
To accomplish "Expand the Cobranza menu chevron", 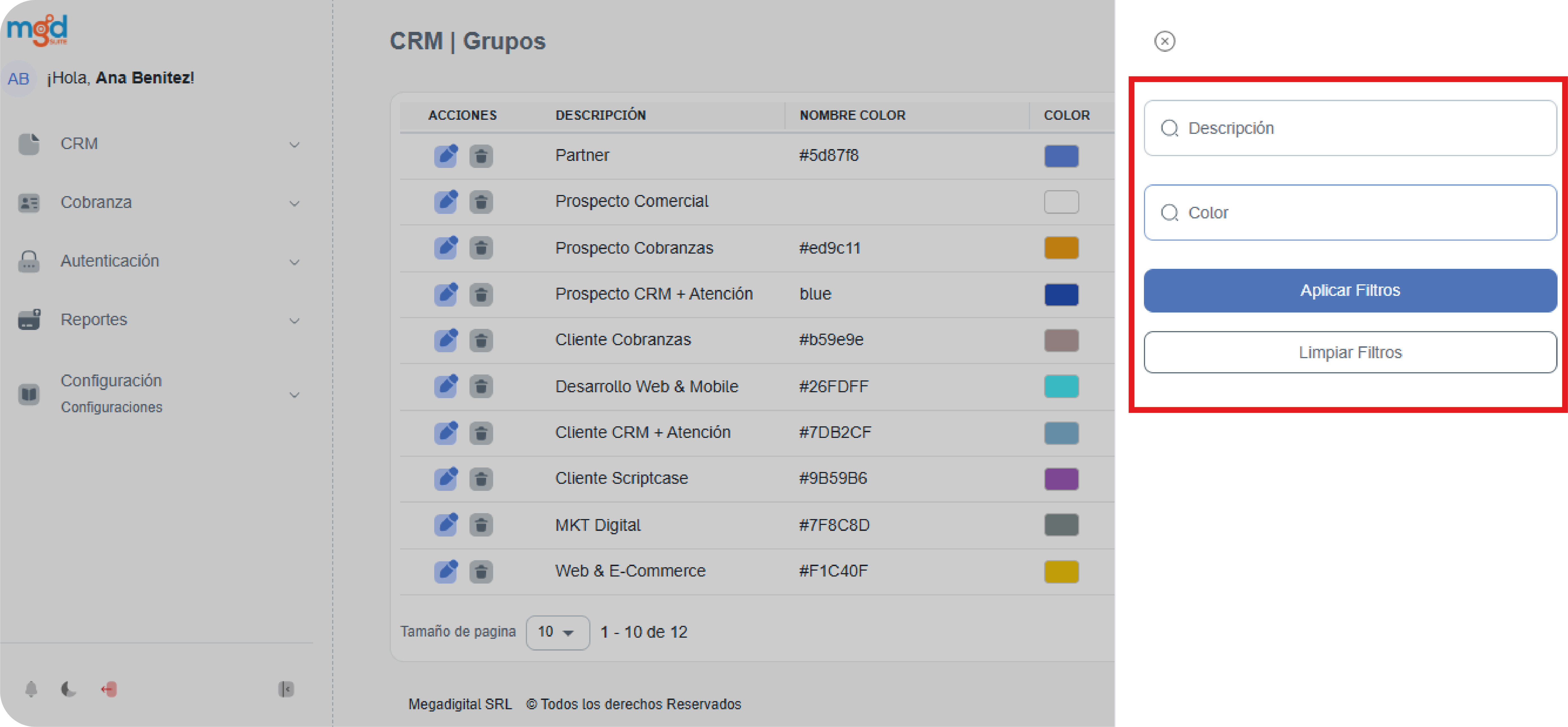I will (294, 203).
